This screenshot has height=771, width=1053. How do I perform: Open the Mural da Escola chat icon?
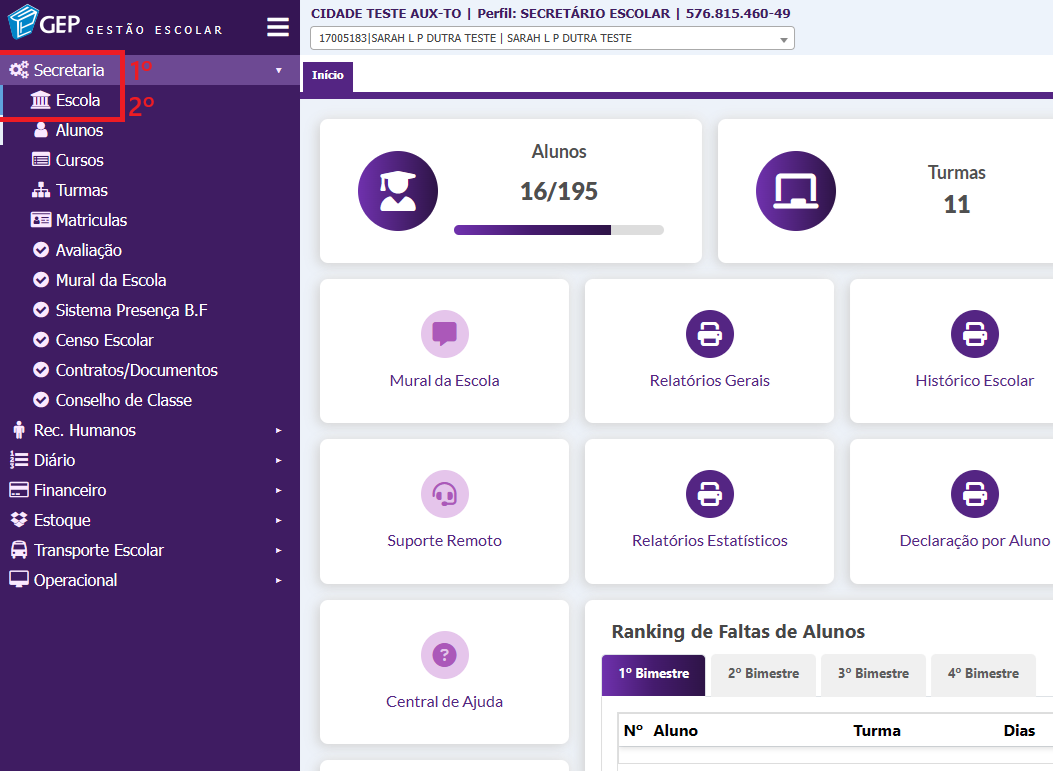coord(444,334)
